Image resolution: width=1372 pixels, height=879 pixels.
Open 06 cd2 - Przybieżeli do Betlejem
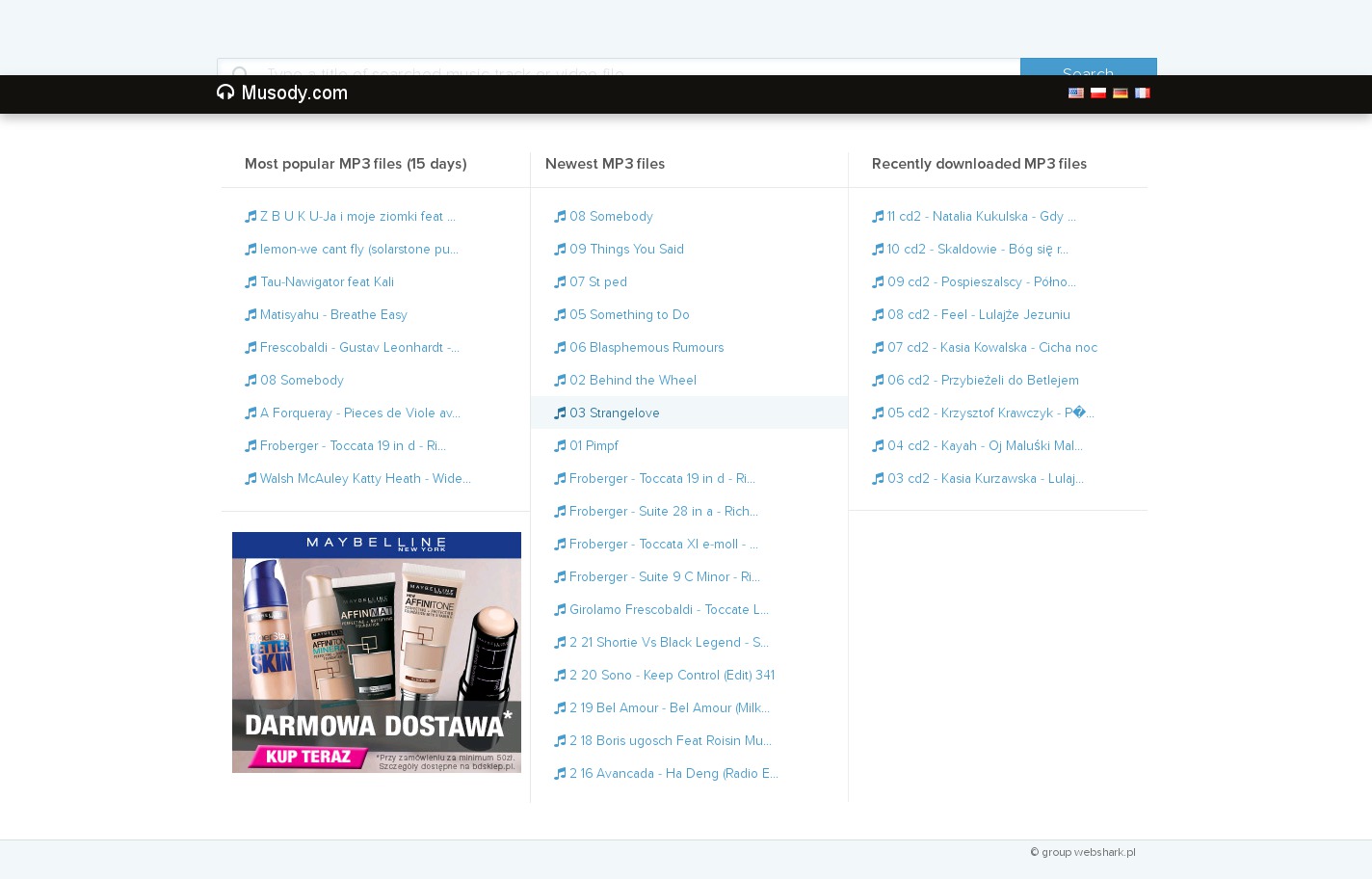pyautogui.click(x=982, y=381)
